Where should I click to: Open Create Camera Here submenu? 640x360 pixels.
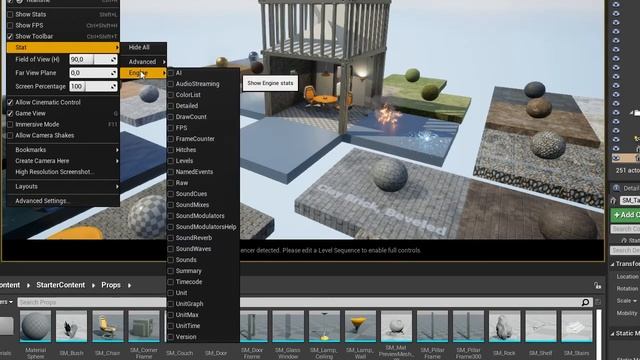pos(63,161)
